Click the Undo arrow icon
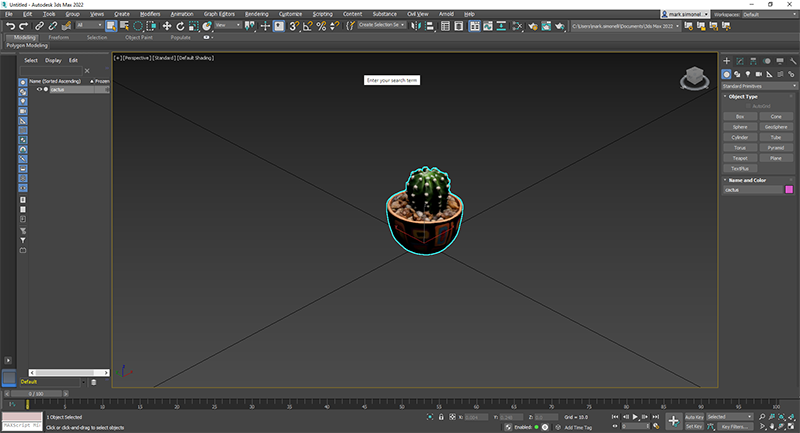 click(x=10, y=26)
